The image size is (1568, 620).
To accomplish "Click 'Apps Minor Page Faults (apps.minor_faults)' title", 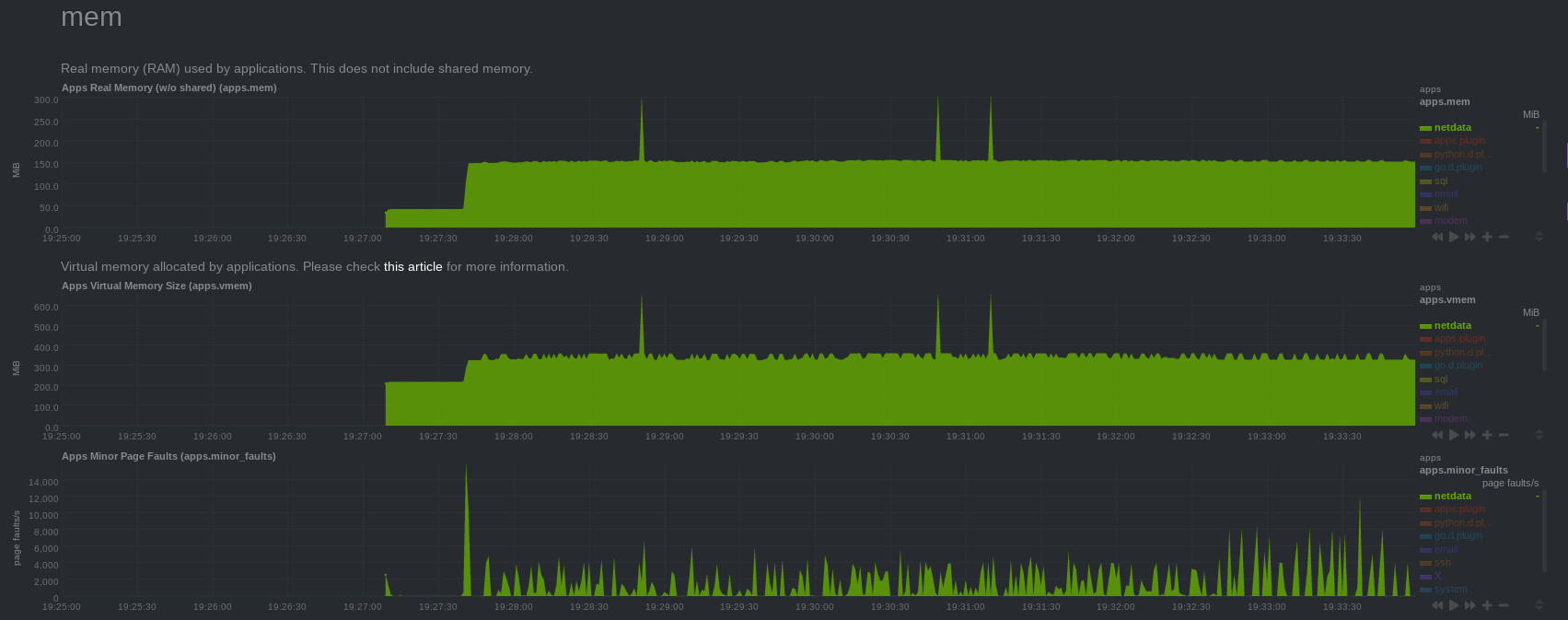I will coord(168,456).
